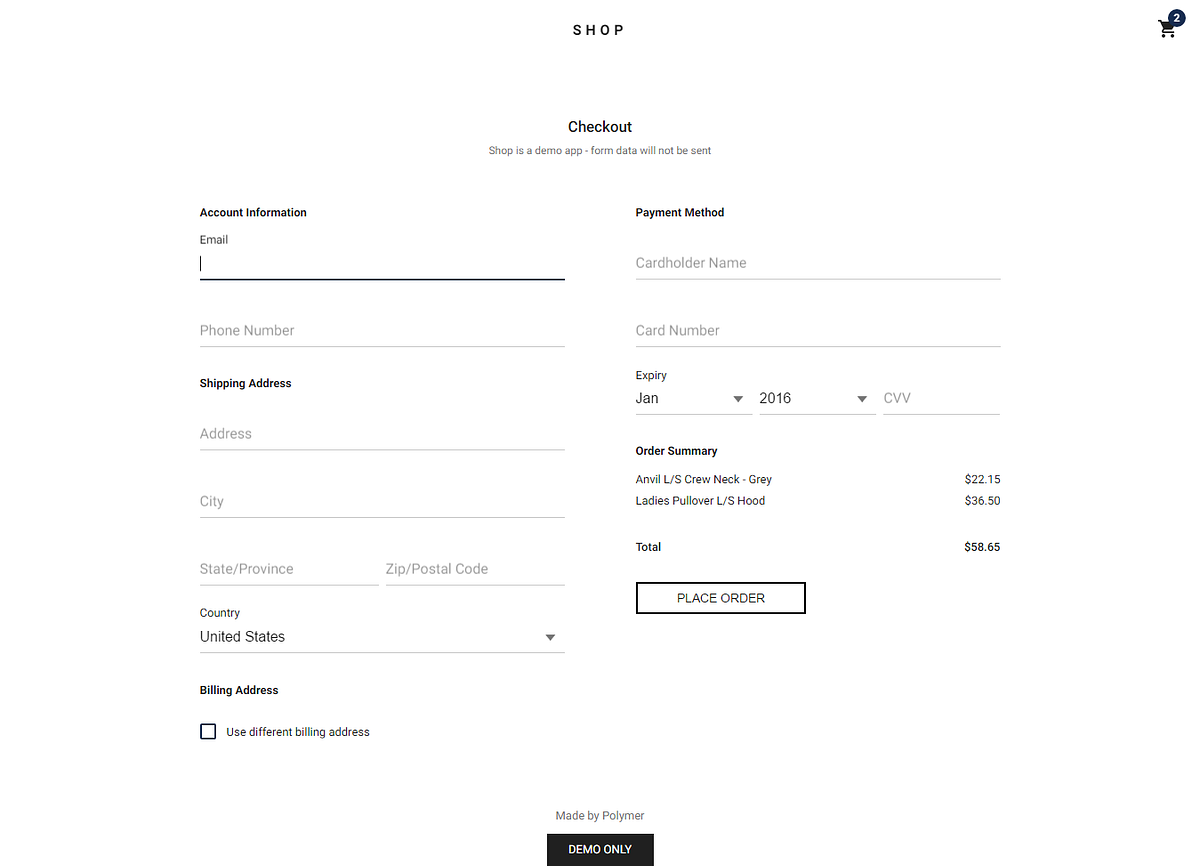This screenshot has width=1200, height=866.
Task: Open the shopping cart icon
Action: 1166,30
